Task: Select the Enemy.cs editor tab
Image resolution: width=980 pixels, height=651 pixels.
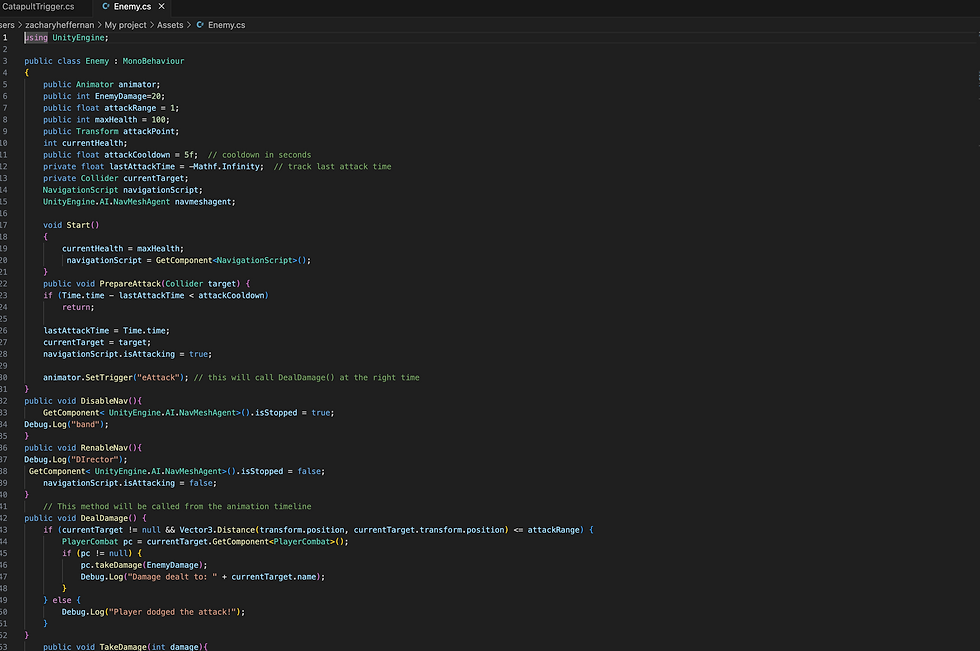Action: click(134, 7)
